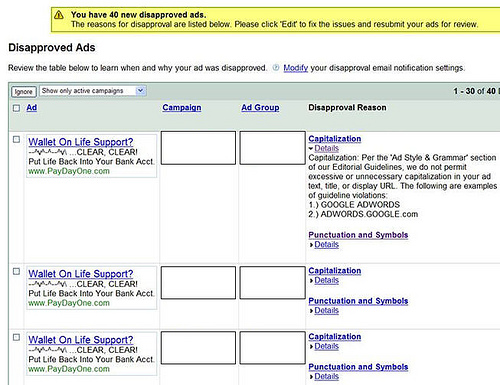
Task: Open Punctuation and Symbols link in third row
Action: pyautogui.click(x=358, y=367)
